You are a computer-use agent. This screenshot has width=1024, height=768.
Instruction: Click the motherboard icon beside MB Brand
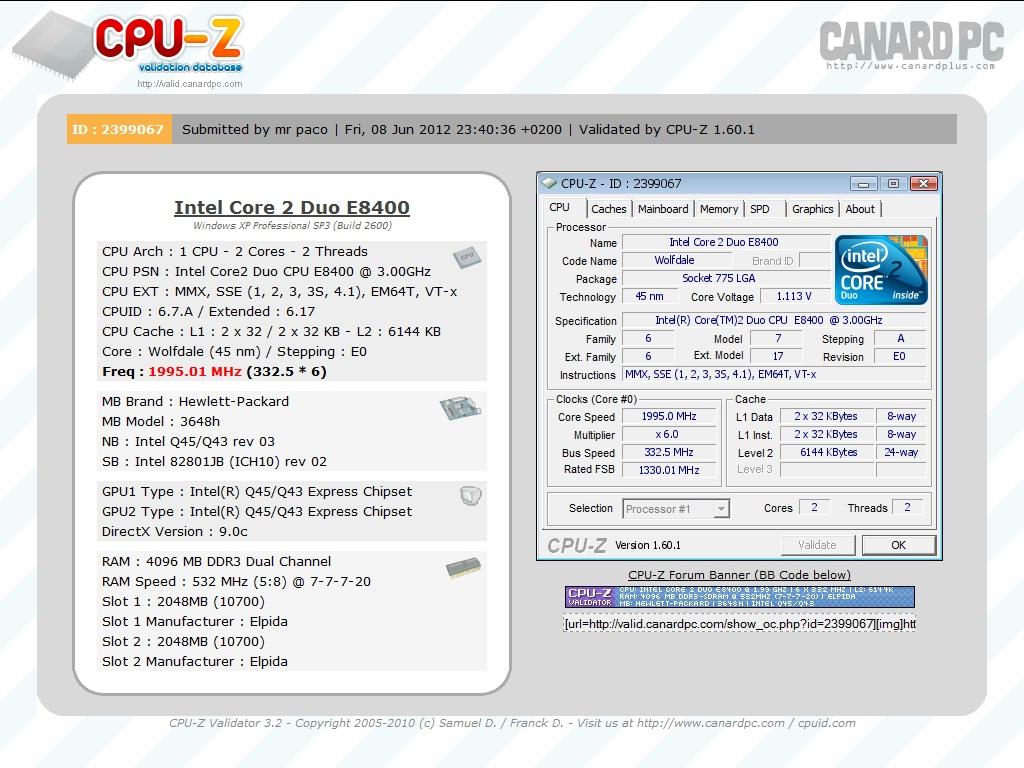click(460, 408)
